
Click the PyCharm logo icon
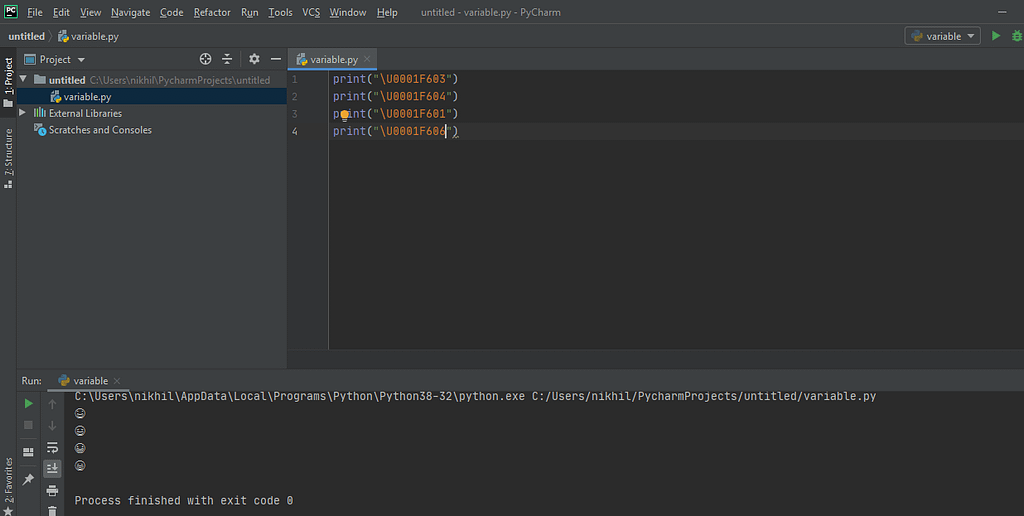tap(10, 11)
